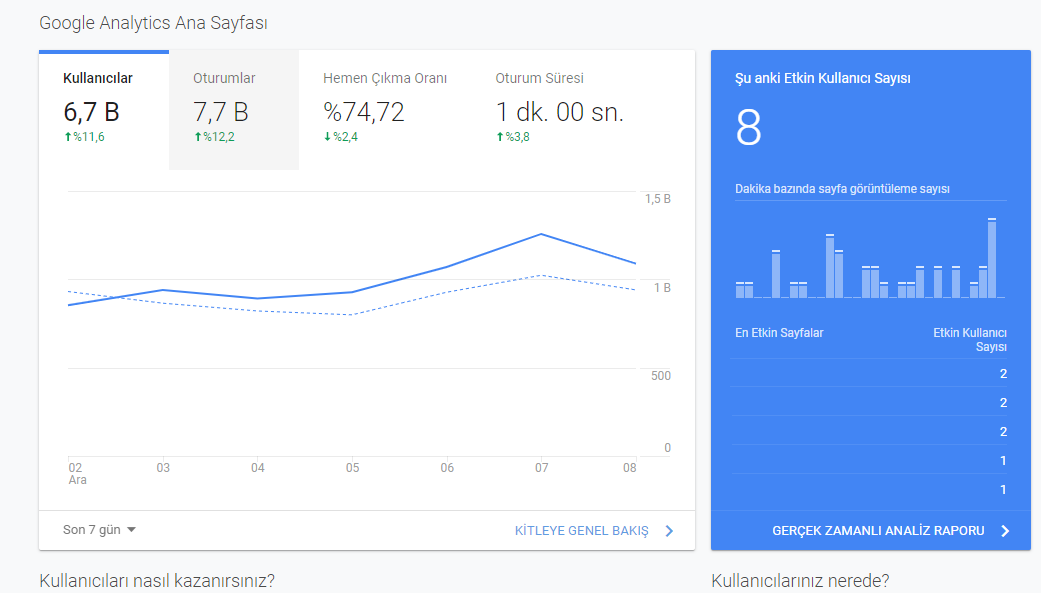Click the Kullanıcılar green up-arrow change indicator
The image size is (1041, 593).
tap(84, 137)
